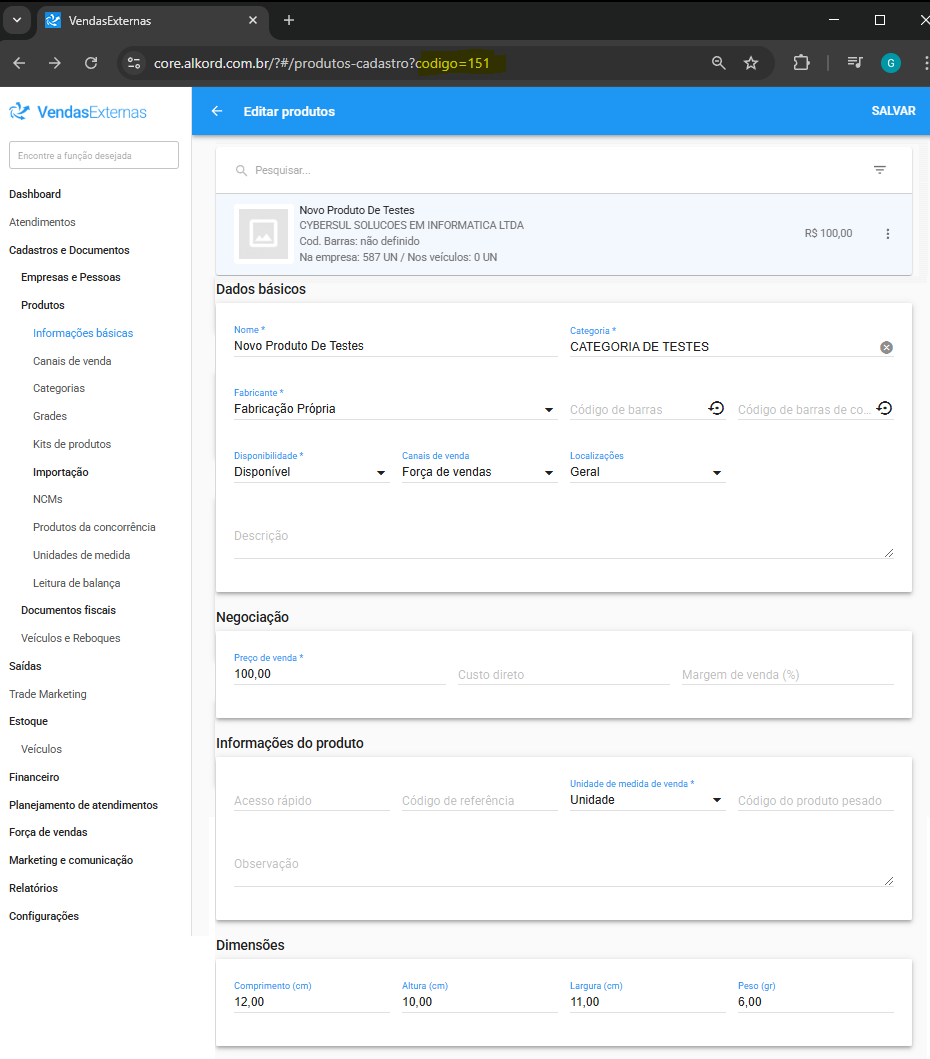Open Dashboard in the sidebar
The width and height of the screenshot is (930, 1059).
click(35, 195)
